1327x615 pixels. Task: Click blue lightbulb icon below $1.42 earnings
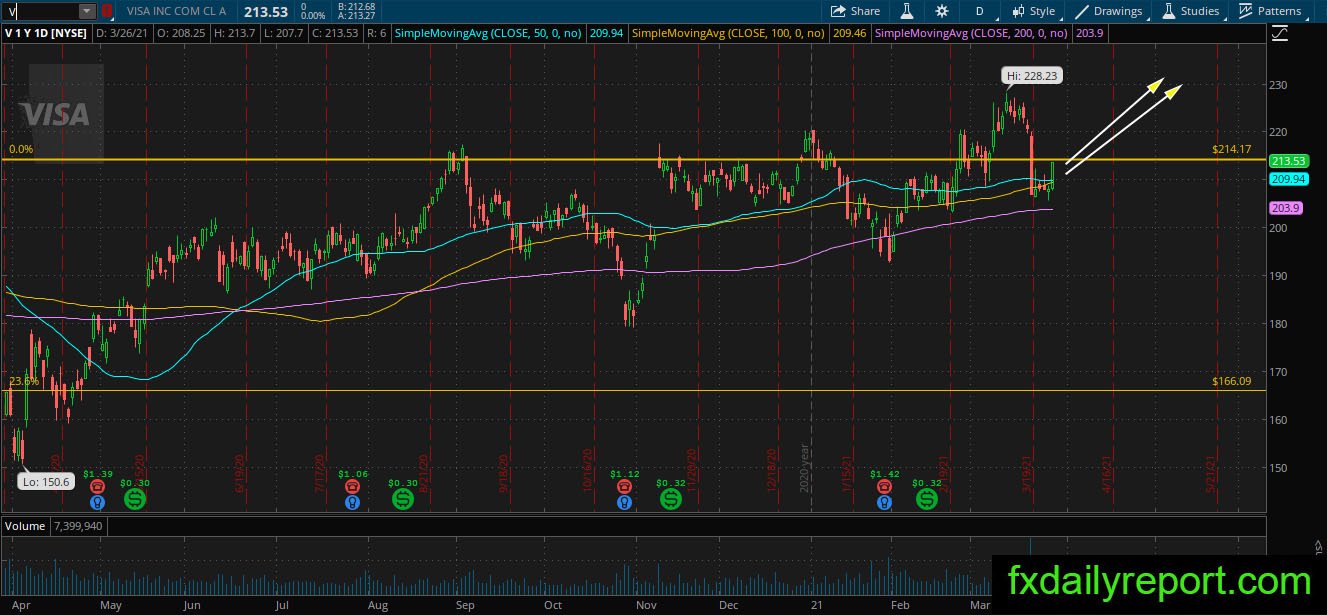(884, 503)
